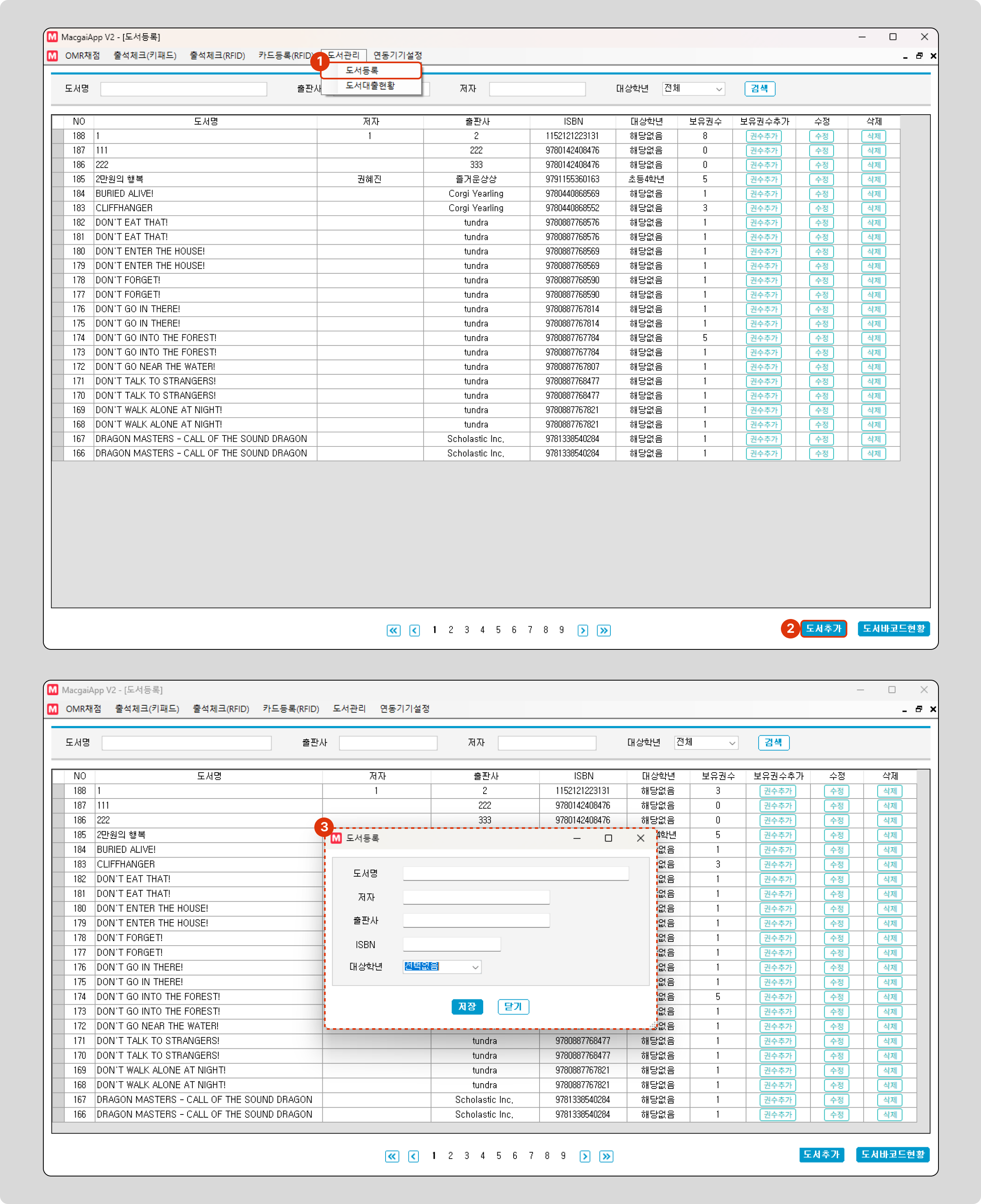Open 대상학년 dropdown in top search bar
Viewport: 981px width, 1204px height.
click(719, 89)
